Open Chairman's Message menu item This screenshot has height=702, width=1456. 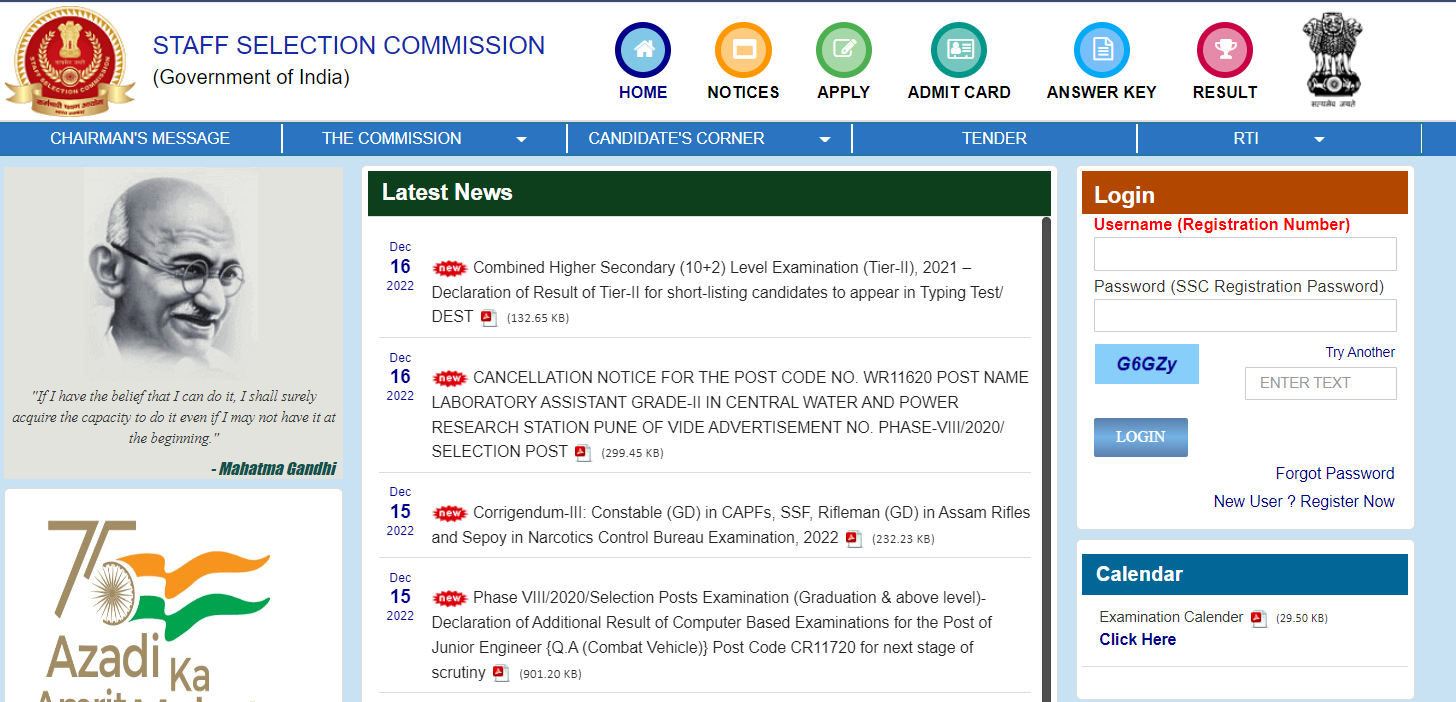click(140, 139)
